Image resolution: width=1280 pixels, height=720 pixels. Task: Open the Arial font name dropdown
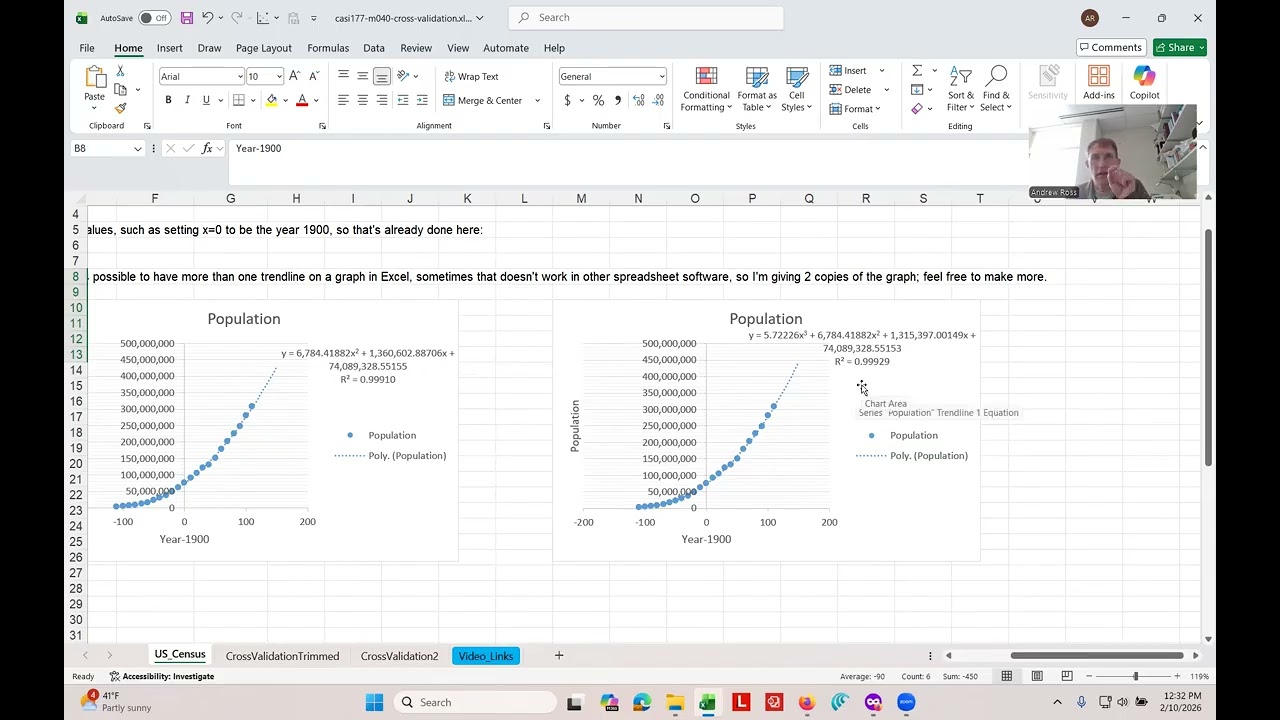click(240, 77)
